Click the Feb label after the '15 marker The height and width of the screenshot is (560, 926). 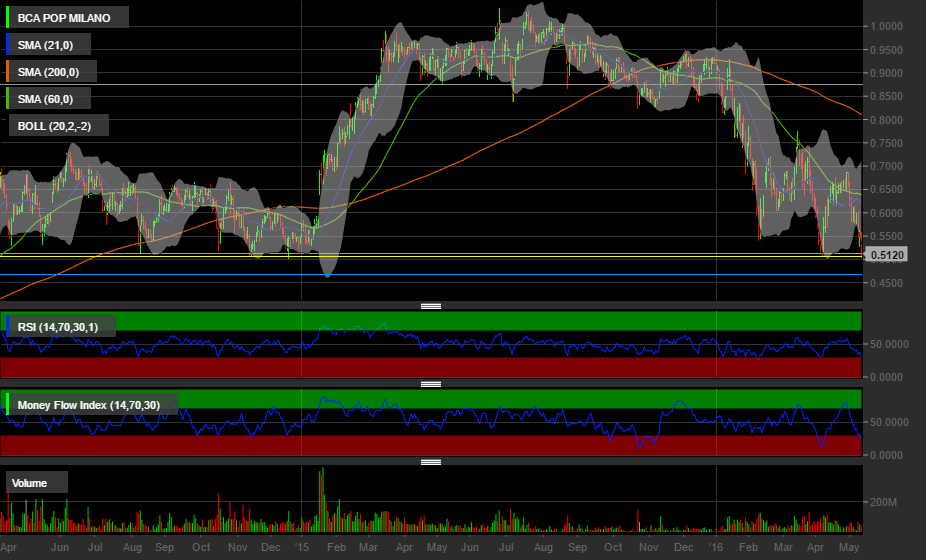(336, 547)
